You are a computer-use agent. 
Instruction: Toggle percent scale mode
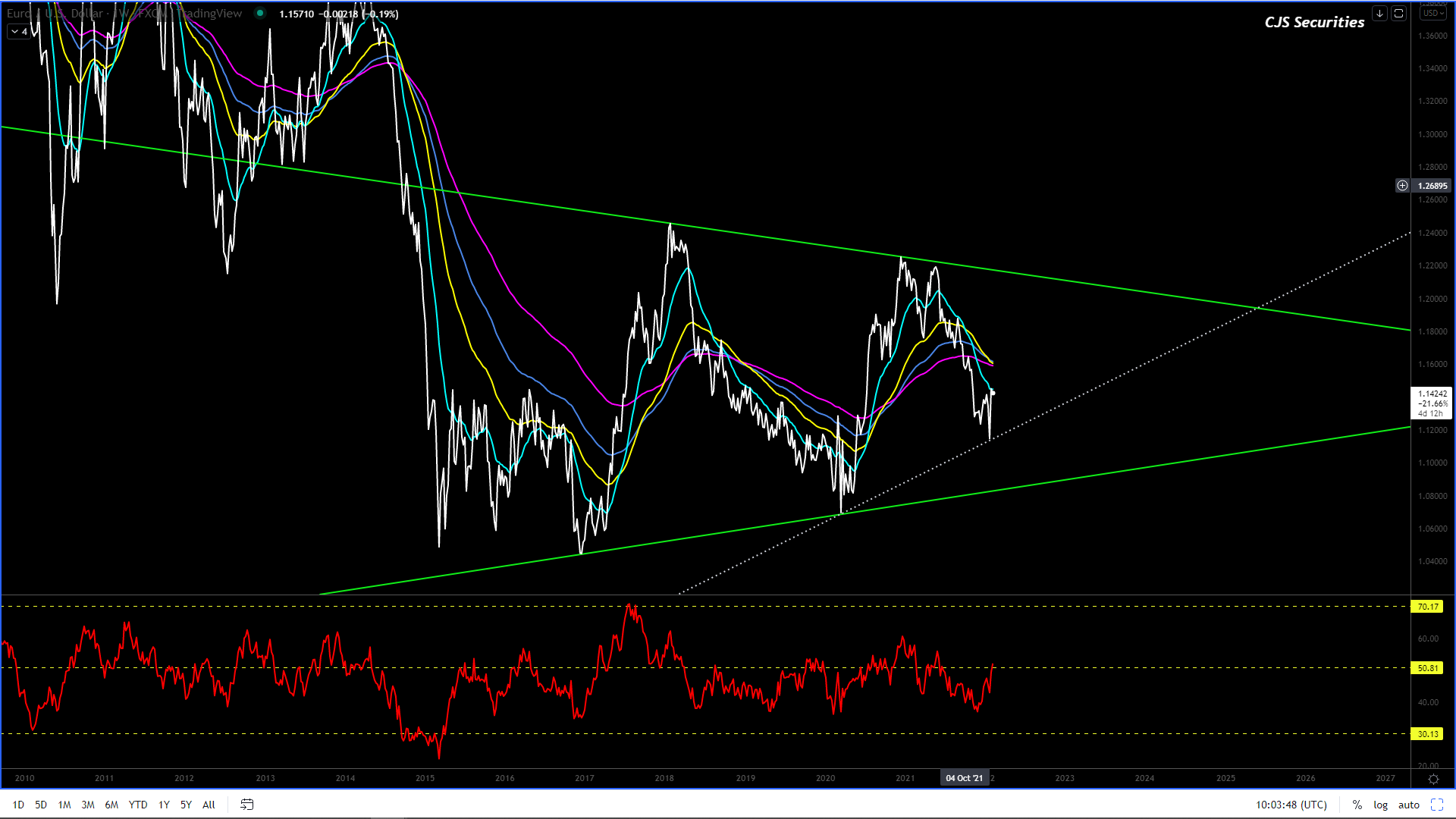click(1357, 805)
